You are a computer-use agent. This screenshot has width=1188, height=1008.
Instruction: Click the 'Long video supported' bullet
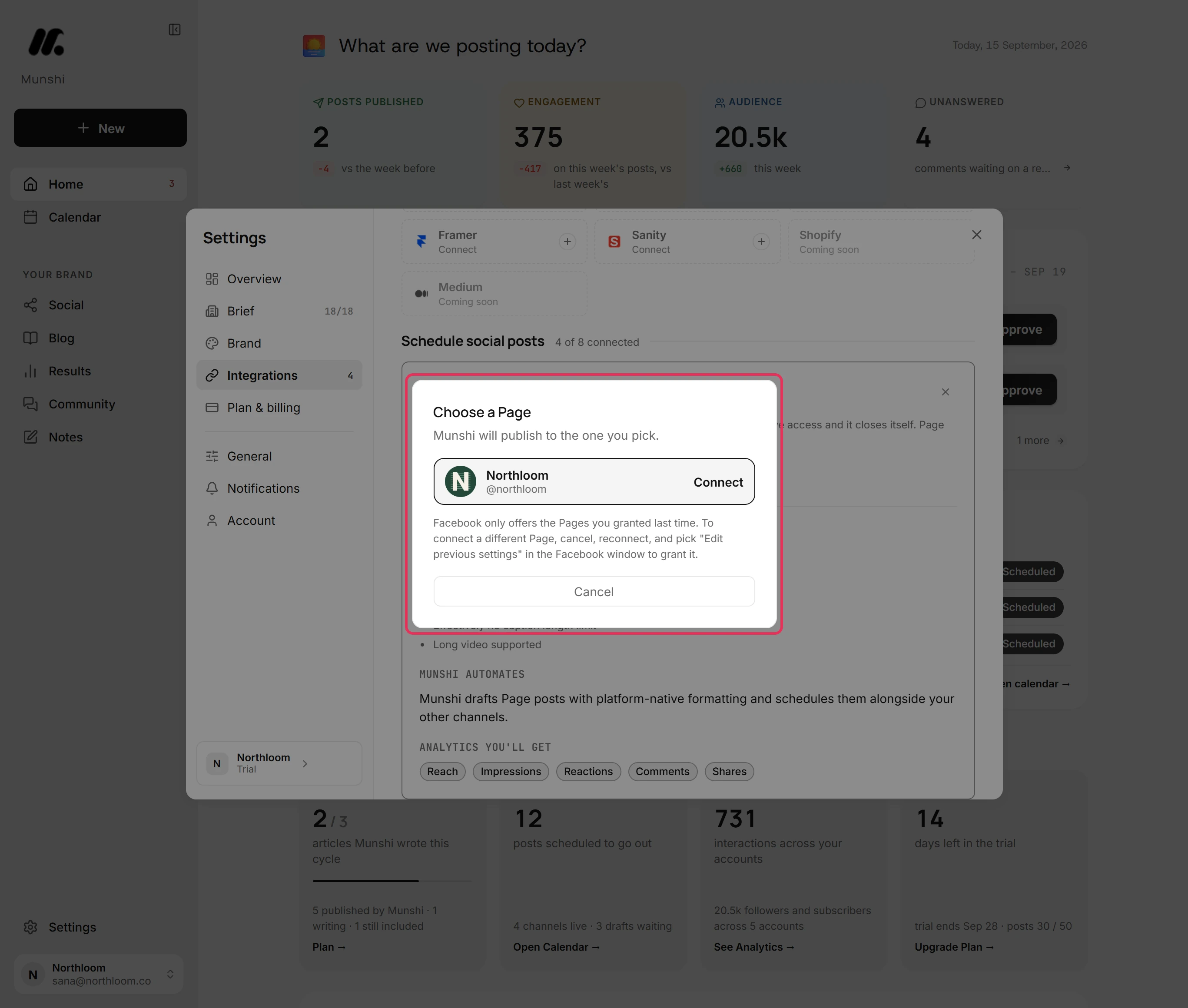[x=487, y=645]
